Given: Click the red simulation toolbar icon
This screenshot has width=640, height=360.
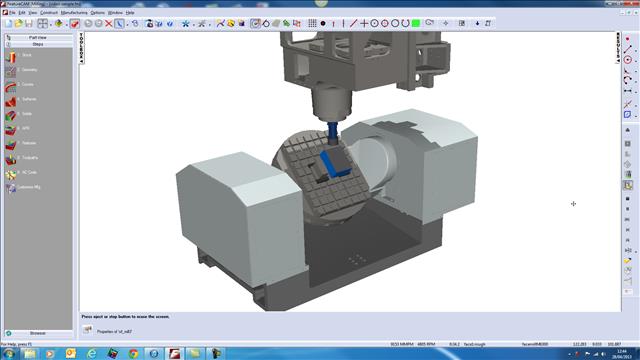Looking at the screenshot, I should [74, 24].
